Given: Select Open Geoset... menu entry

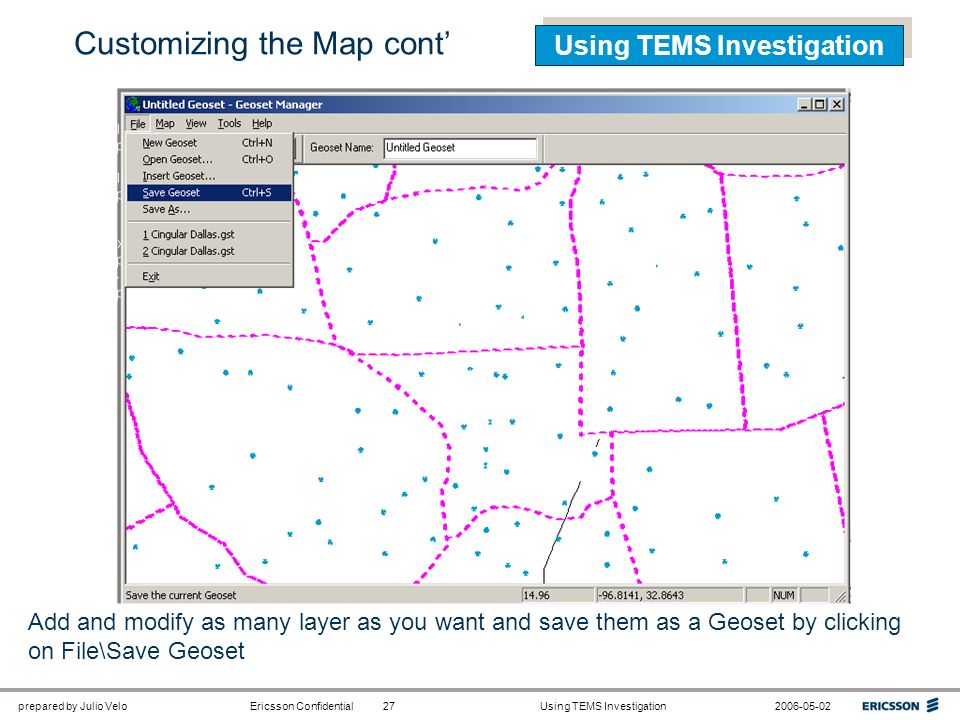Looking at the screenshot, I should (x=209, y=159).
